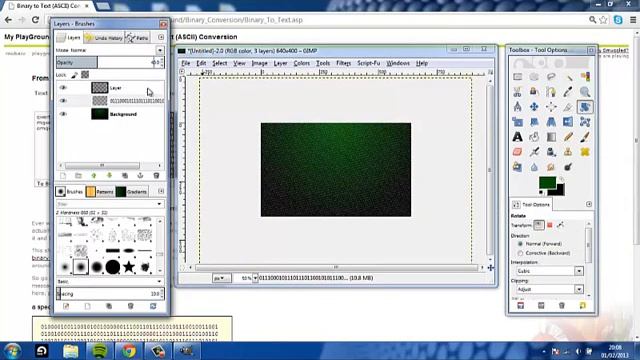The height and width of the screenshot is (360, 640).
Task: Select the Free Select lasso tool
Action: click(551, 77)
